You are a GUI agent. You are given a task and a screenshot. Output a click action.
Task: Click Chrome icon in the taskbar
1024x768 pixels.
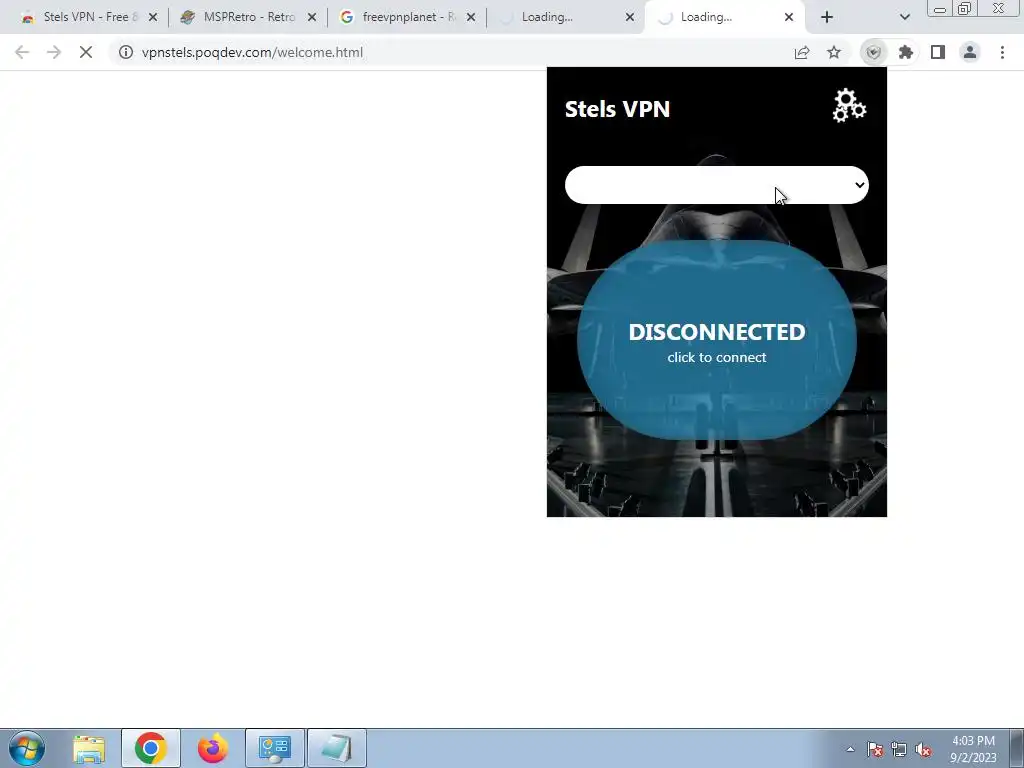tap(150, 749)
